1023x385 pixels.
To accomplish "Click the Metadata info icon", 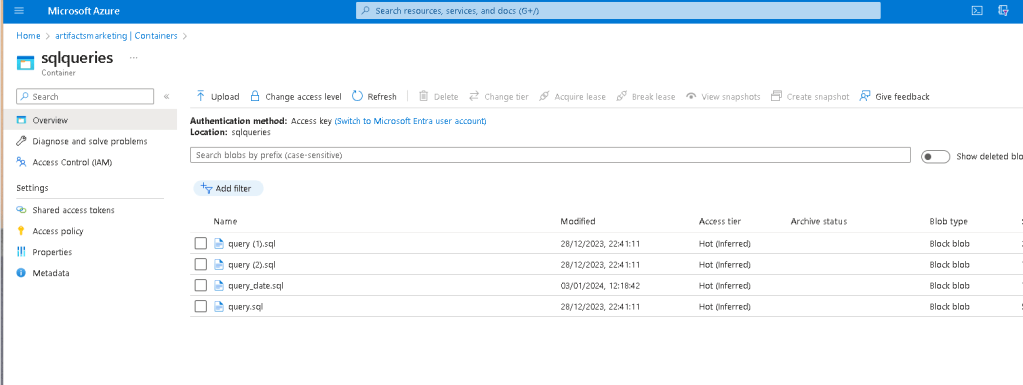I will coord(22,273).
